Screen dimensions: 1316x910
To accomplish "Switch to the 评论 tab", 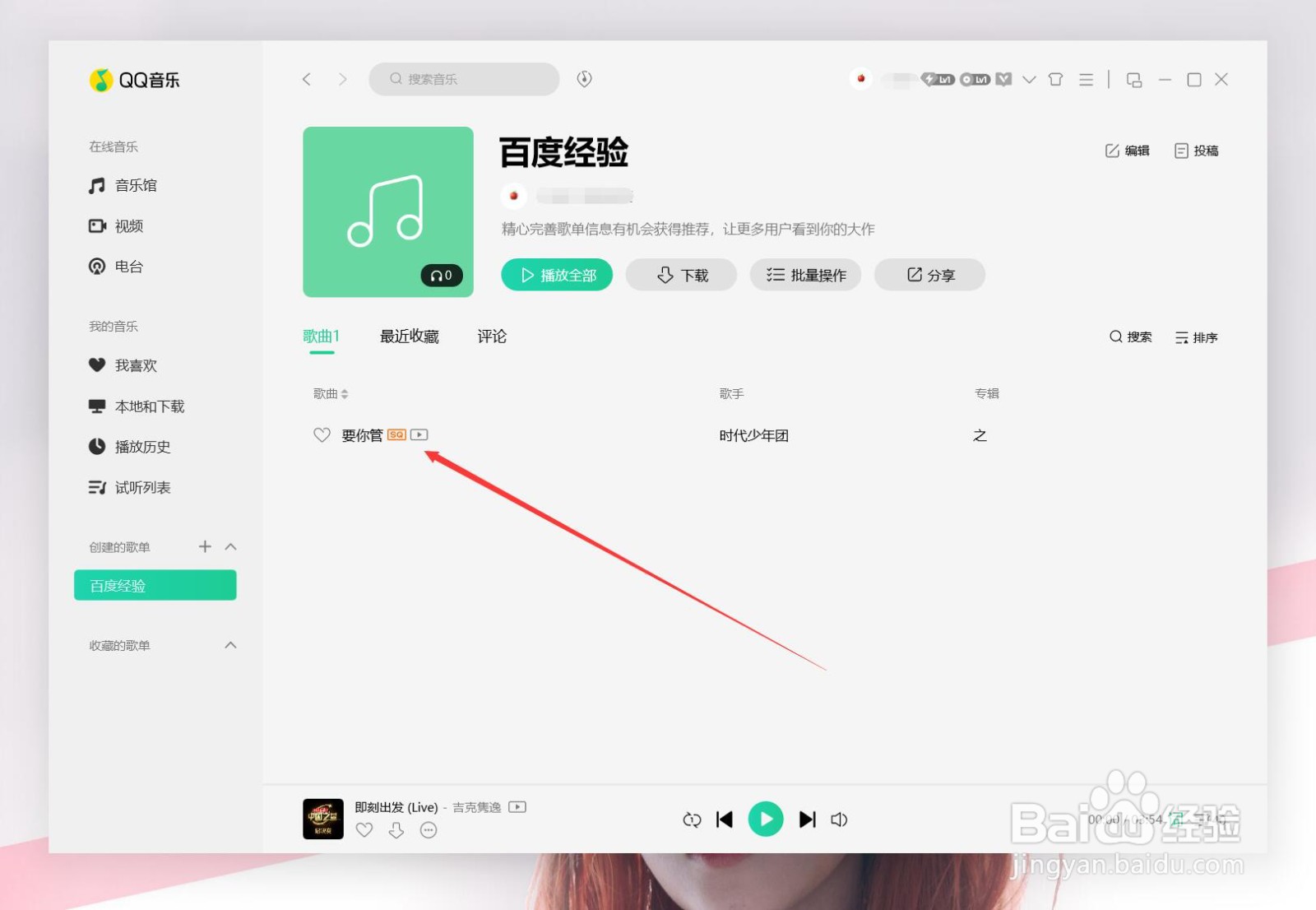I will click(492, 336).
